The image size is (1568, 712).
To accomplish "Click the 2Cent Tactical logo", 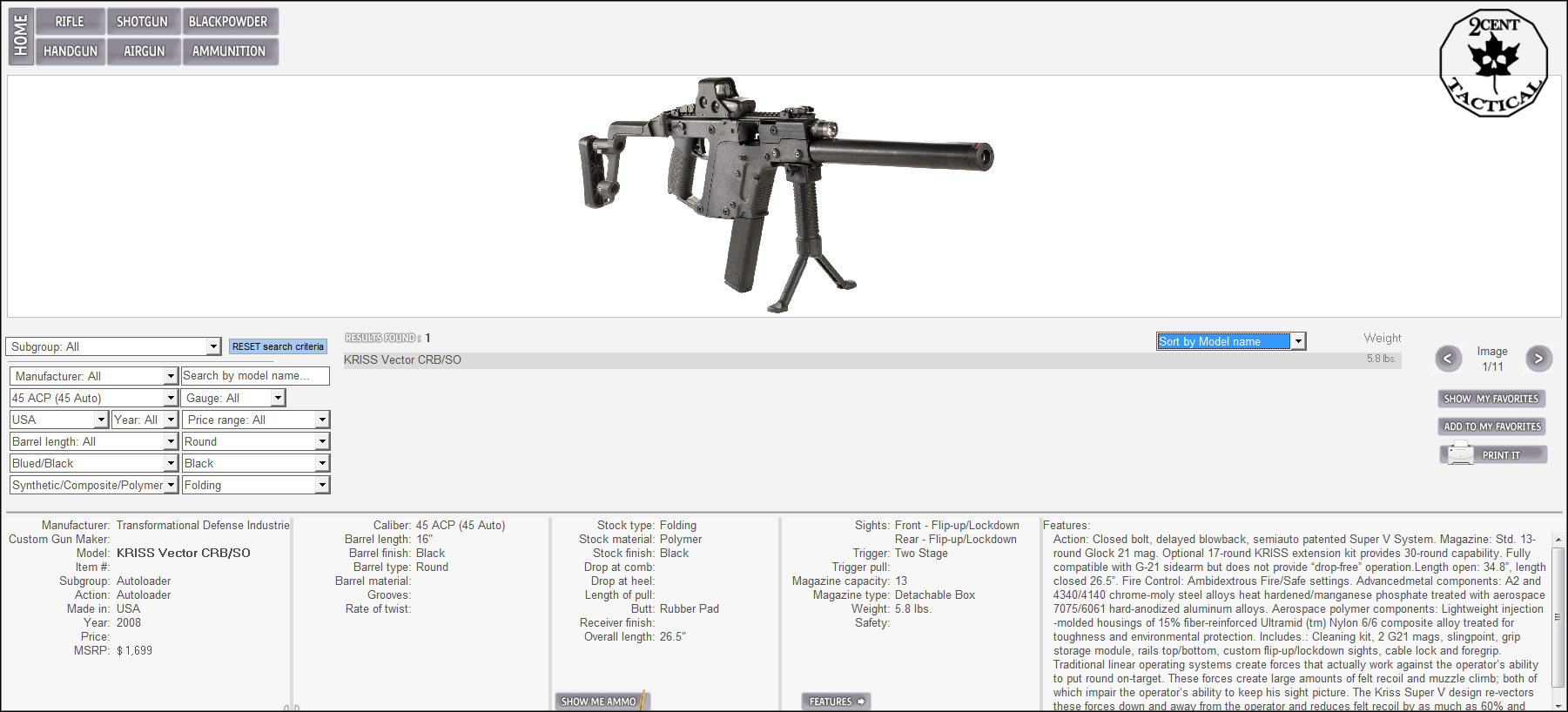I will 1494,64.
